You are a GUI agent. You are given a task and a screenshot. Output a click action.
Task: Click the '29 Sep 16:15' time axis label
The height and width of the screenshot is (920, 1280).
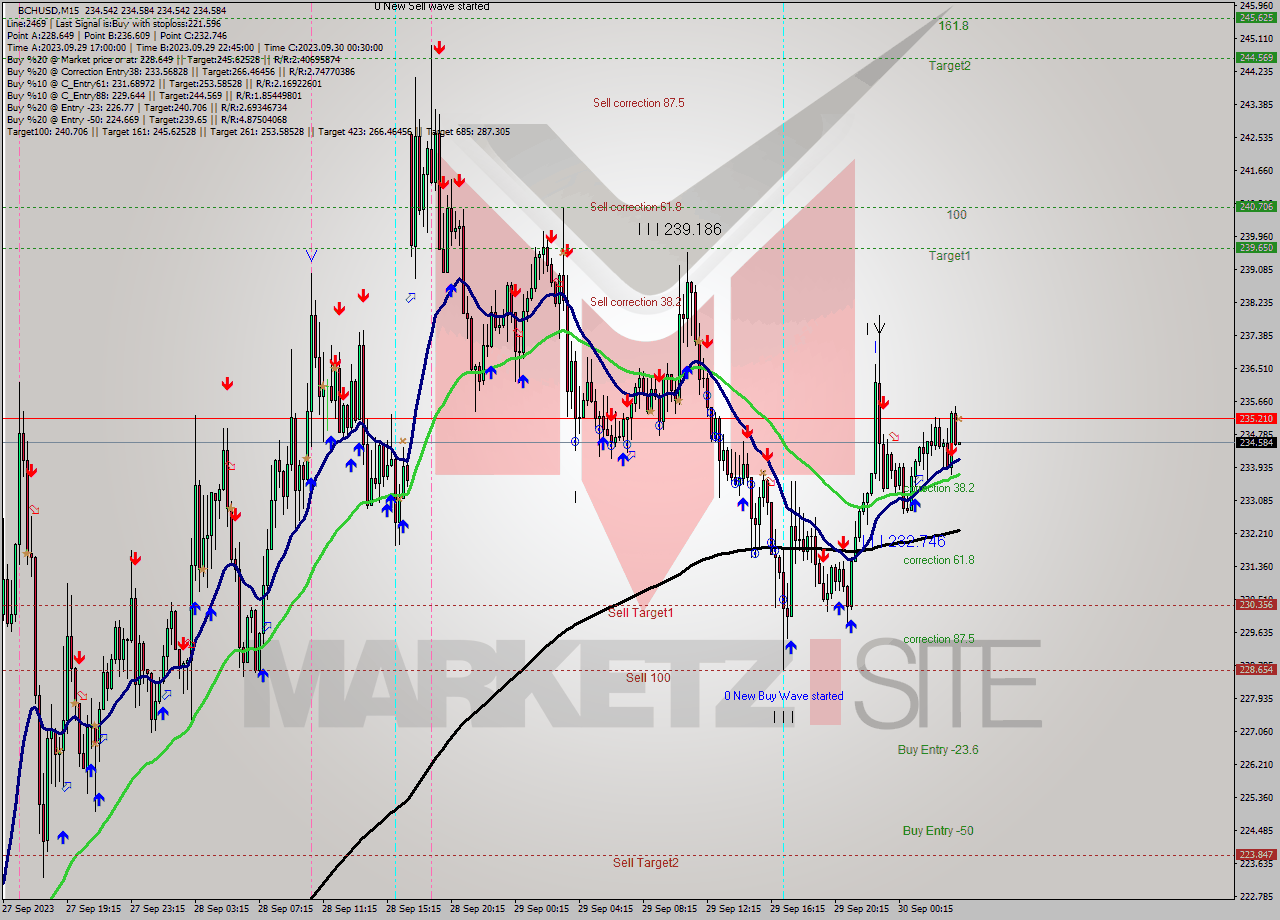click(798, 909)
